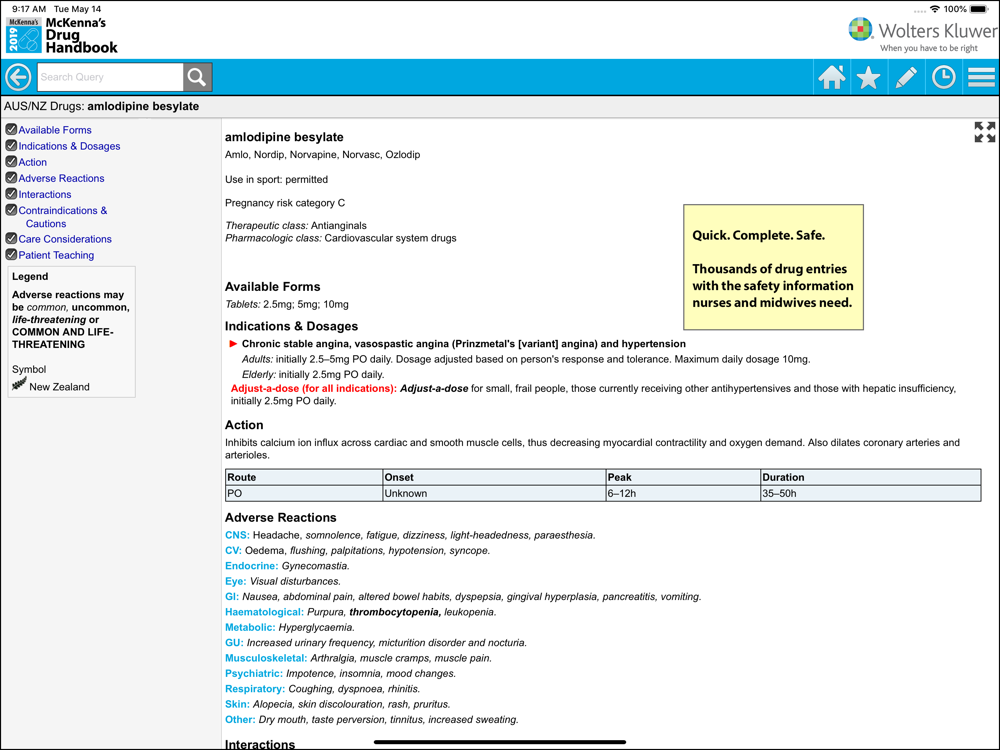Select the Musculoskeletal adverse reactions label

266,658
